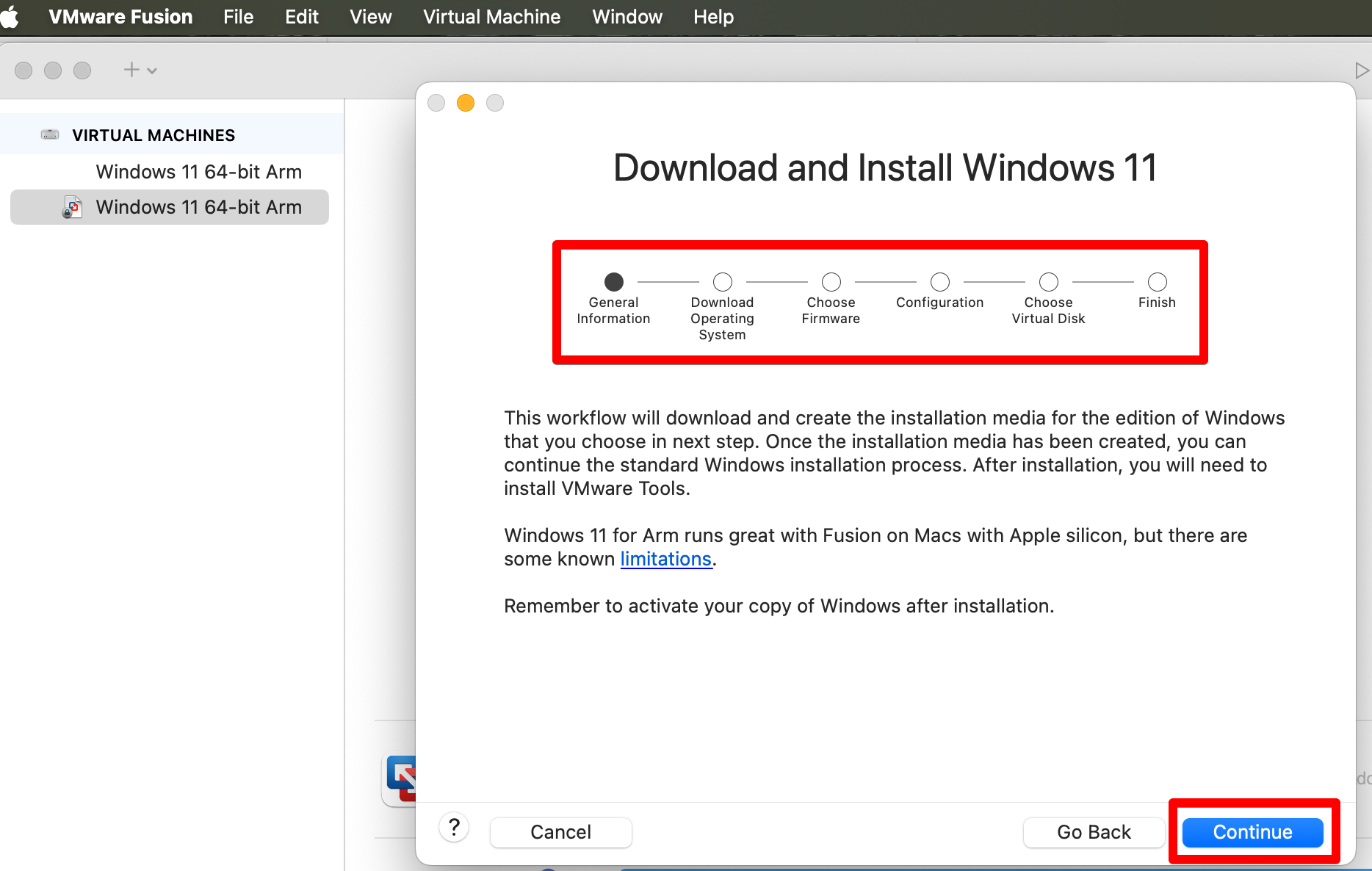Open the VMware Fusion menu
The height and width of the screenshot is (871, 1372).
coord(120,17)
